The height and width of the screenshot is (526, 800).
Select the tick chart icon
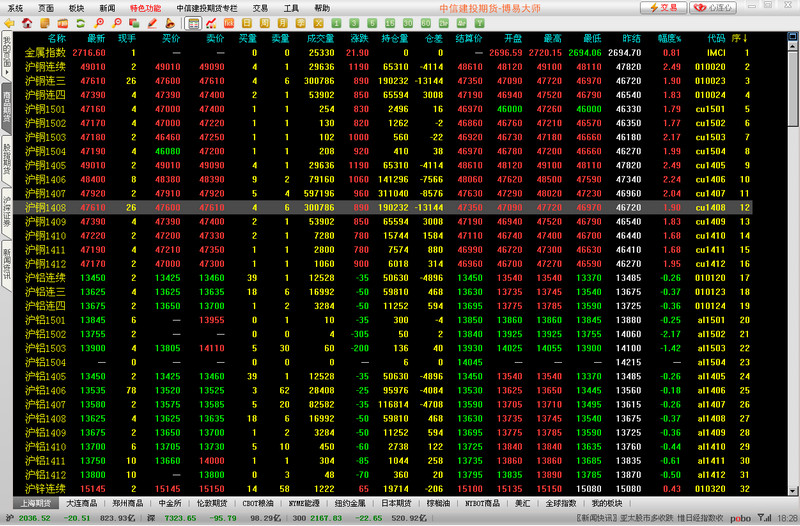[x=228, y=21]
